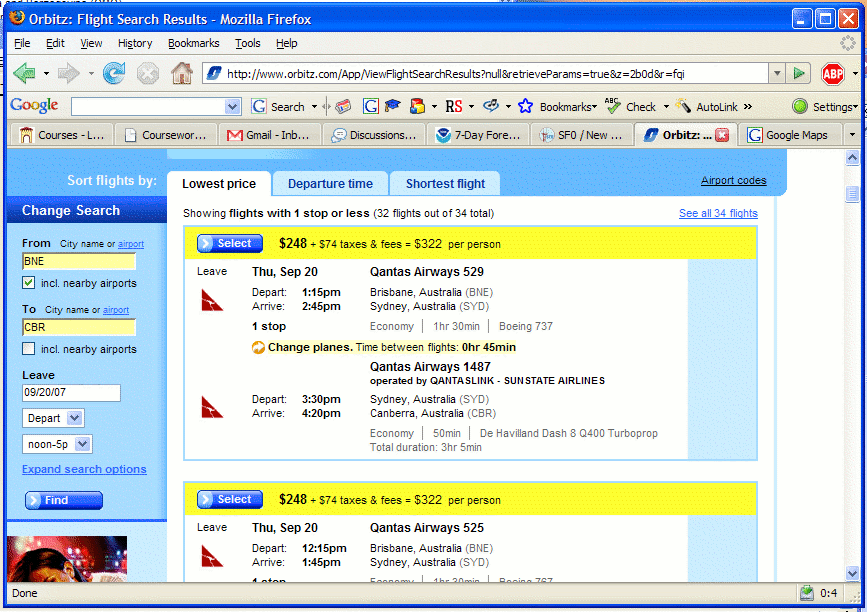Open the Bookmarks menu
867x612 pixels.
[194, 43]
